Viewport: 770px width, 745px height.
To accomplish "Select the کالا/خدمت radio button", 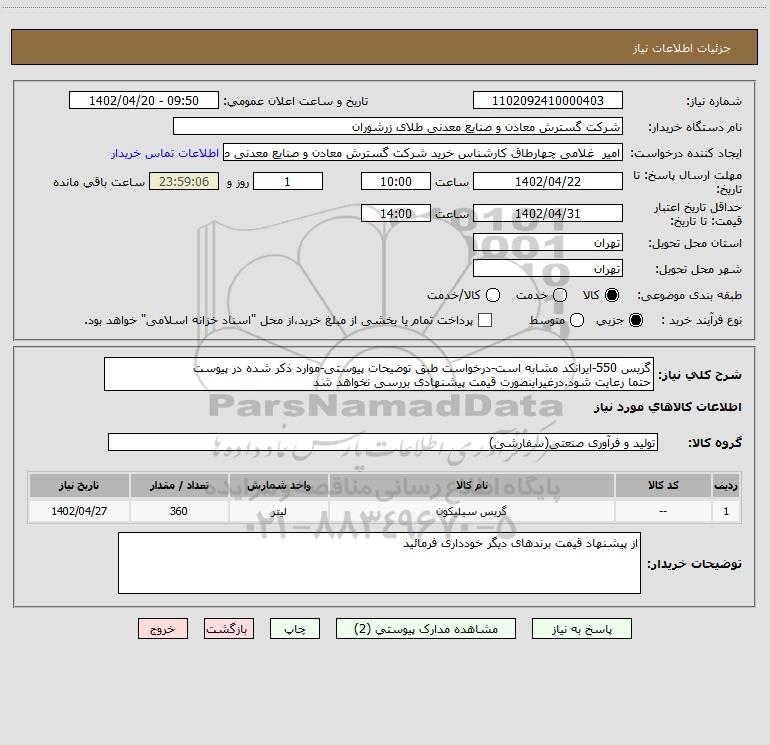I will (x=493, y=295).
